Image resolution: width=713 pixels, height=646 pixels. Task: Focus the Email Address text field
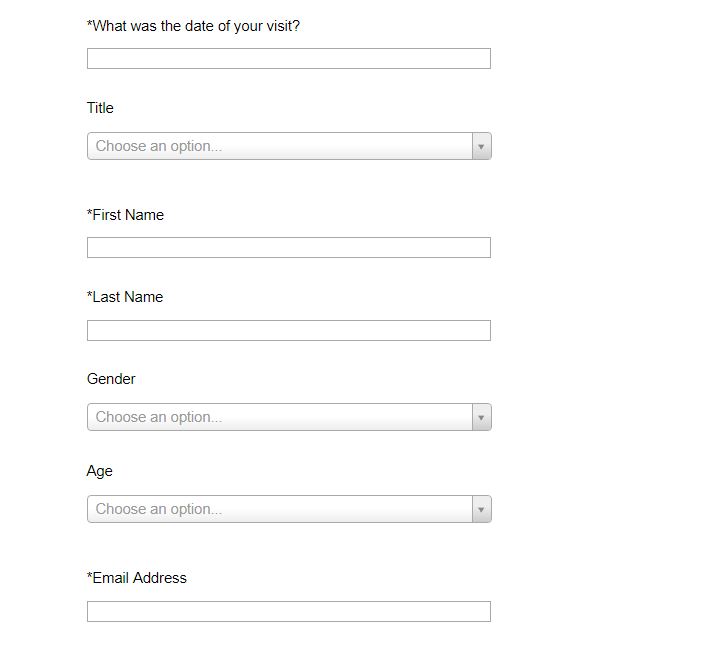click(x=288, y=611)
